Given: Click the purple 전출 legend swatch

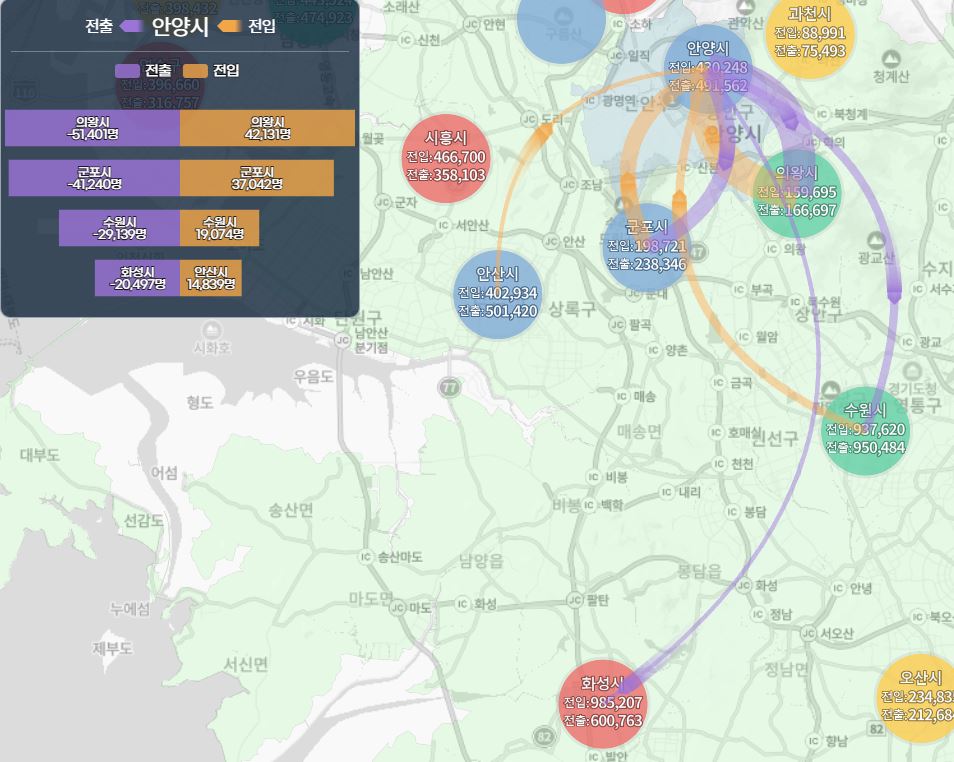Looking at the screenshot, I should pyautogui.click(x=127, y=71).
